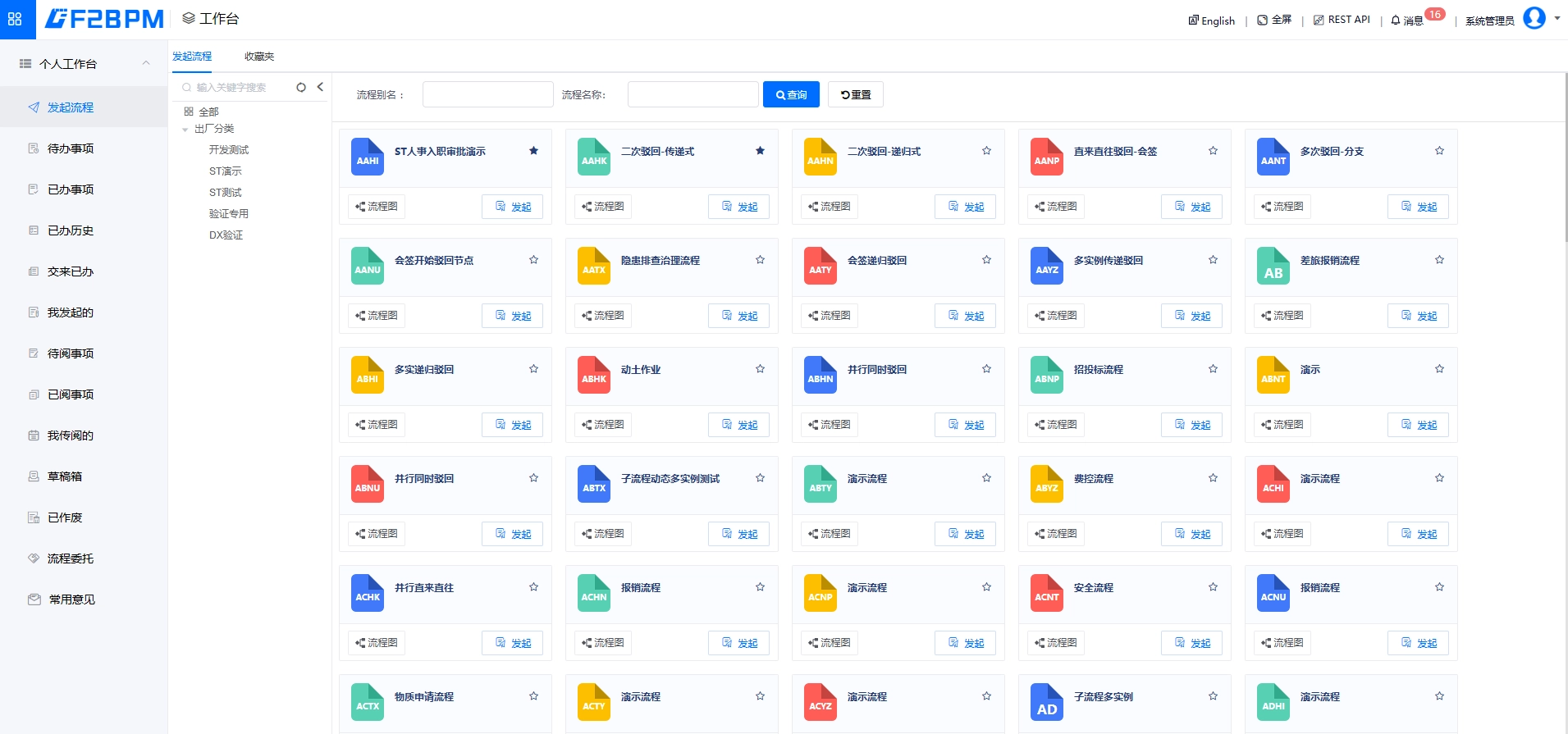The height and width of the screenshot is (734, 1568).
Task: Click the 重置 reset button
Action: (x=856, y=94)
